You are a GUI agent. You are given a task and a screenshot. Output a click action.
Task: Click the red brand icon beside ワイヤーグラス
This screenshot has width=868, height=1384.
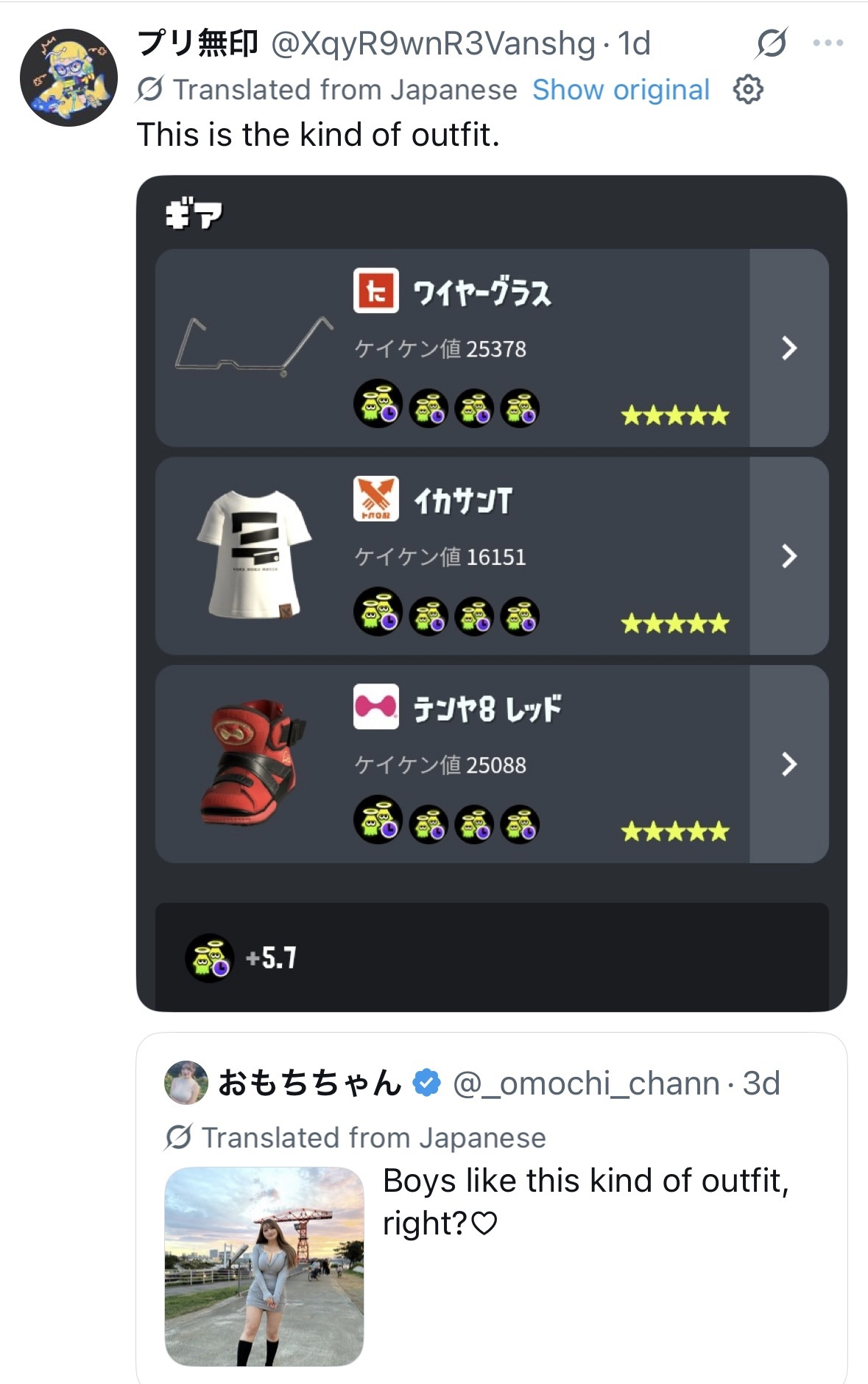coord(376,291)
